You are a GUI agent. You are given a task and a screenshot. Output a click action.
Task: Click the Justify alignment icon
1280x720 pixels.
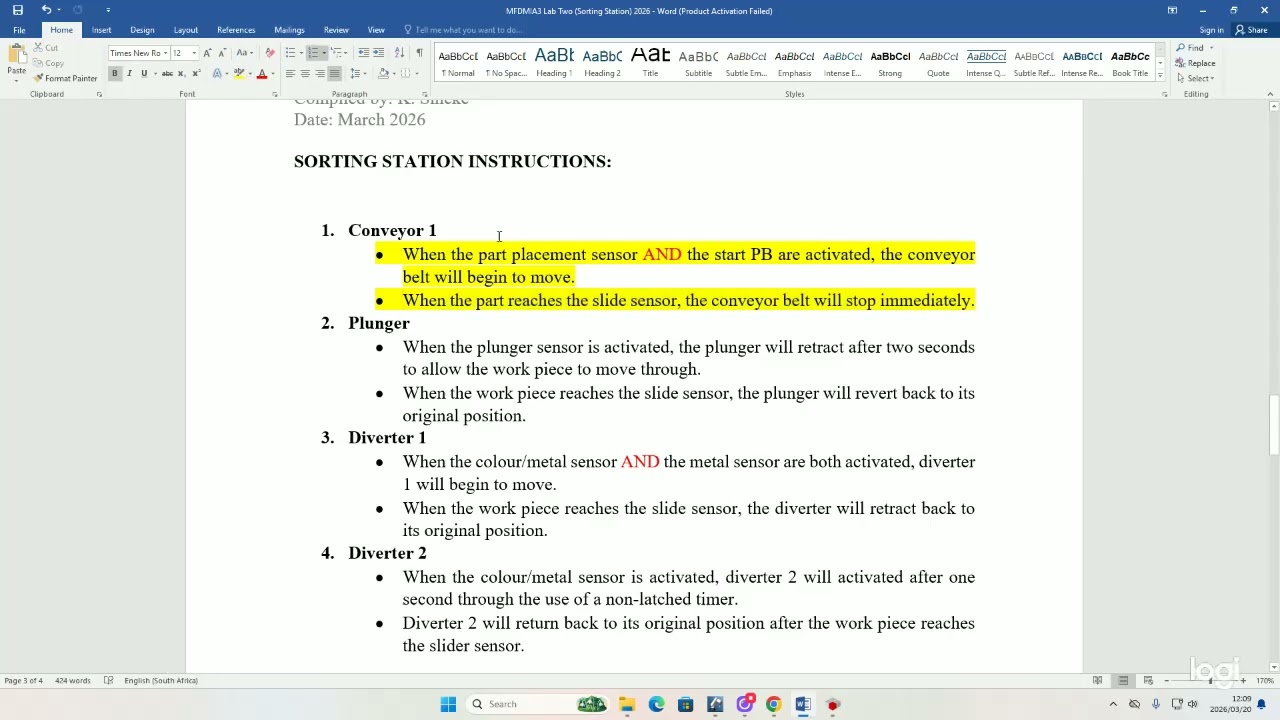pyautogui.click(x=335, y=74)
